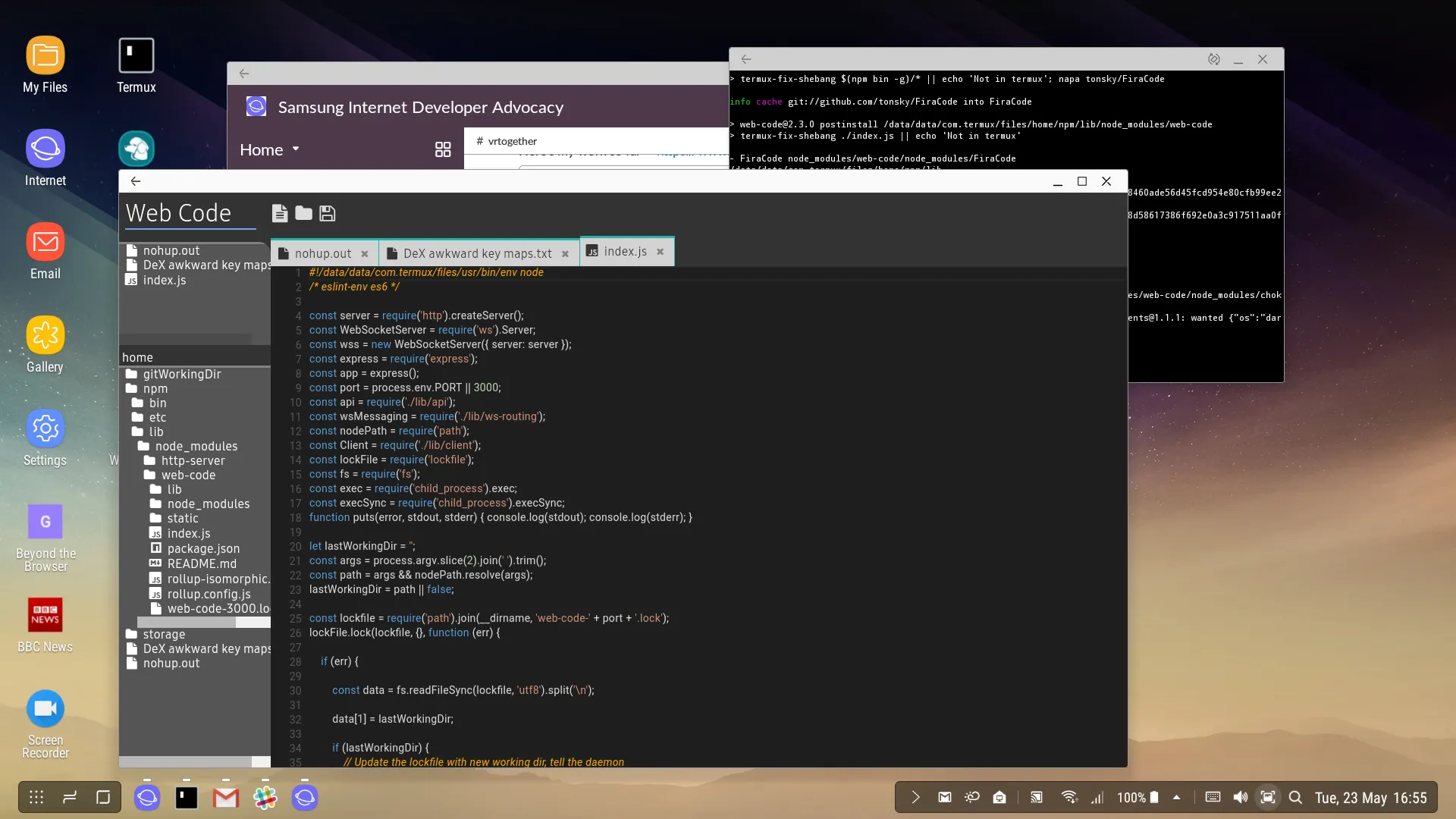Open the search icon in the status bar

(x=1296, y=797)
